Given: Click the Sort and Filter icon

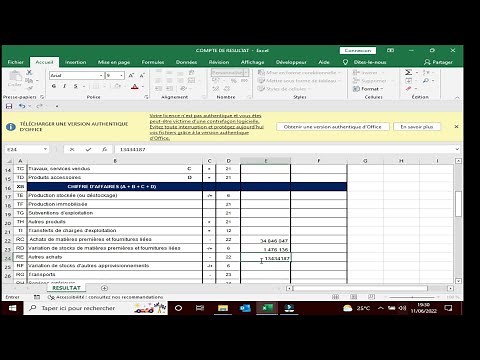Looking at the screenshot, I should click(x=426, y=72).
